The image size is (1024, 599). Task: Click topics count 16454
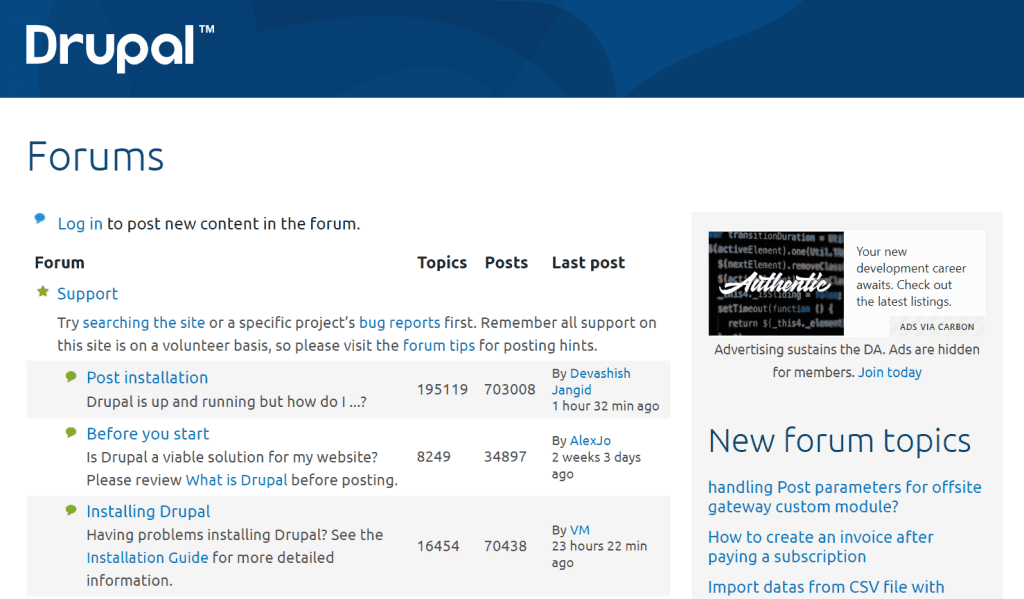click(438, 546)
